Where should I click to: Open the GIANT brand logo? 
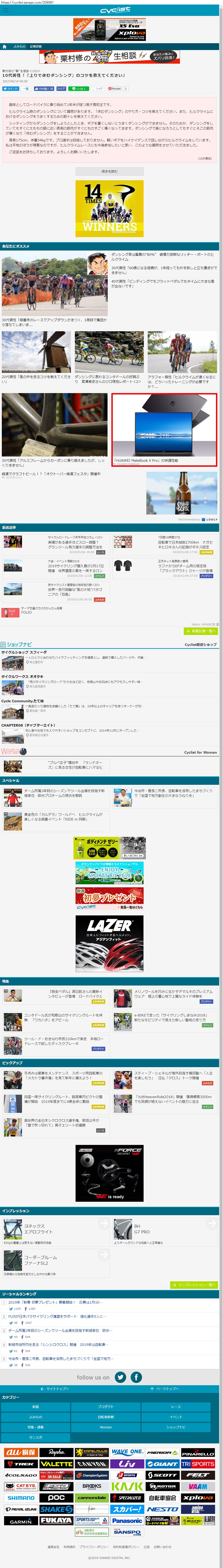point(162,1464)
